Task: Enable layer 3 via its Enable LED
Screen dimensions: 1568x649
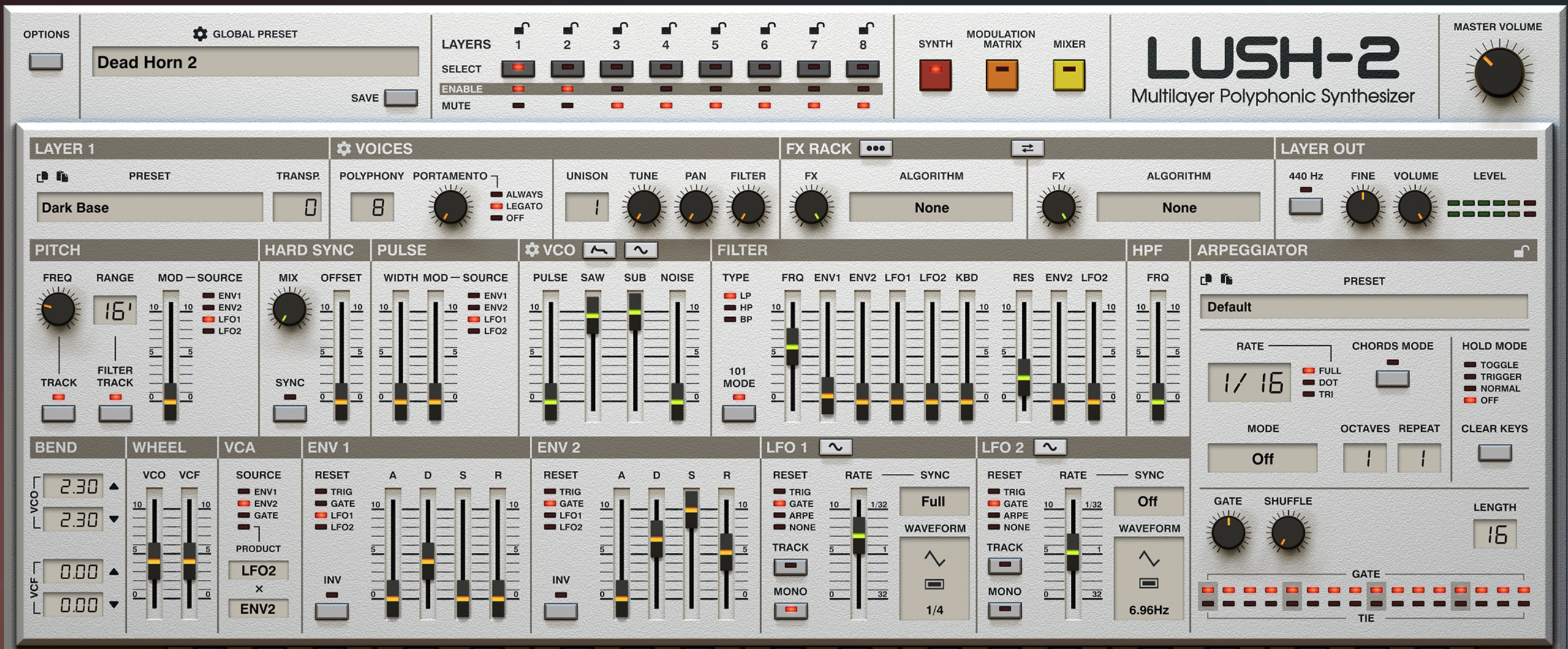Action: pyautogui.click(x=616, y=89)
